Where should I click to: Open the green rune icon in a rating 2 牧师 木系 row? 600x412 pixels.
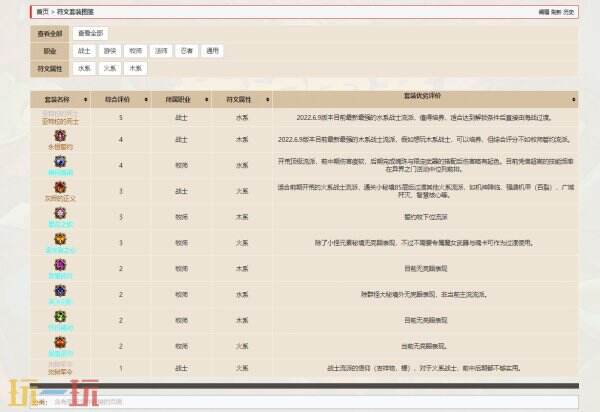[60, 316]
